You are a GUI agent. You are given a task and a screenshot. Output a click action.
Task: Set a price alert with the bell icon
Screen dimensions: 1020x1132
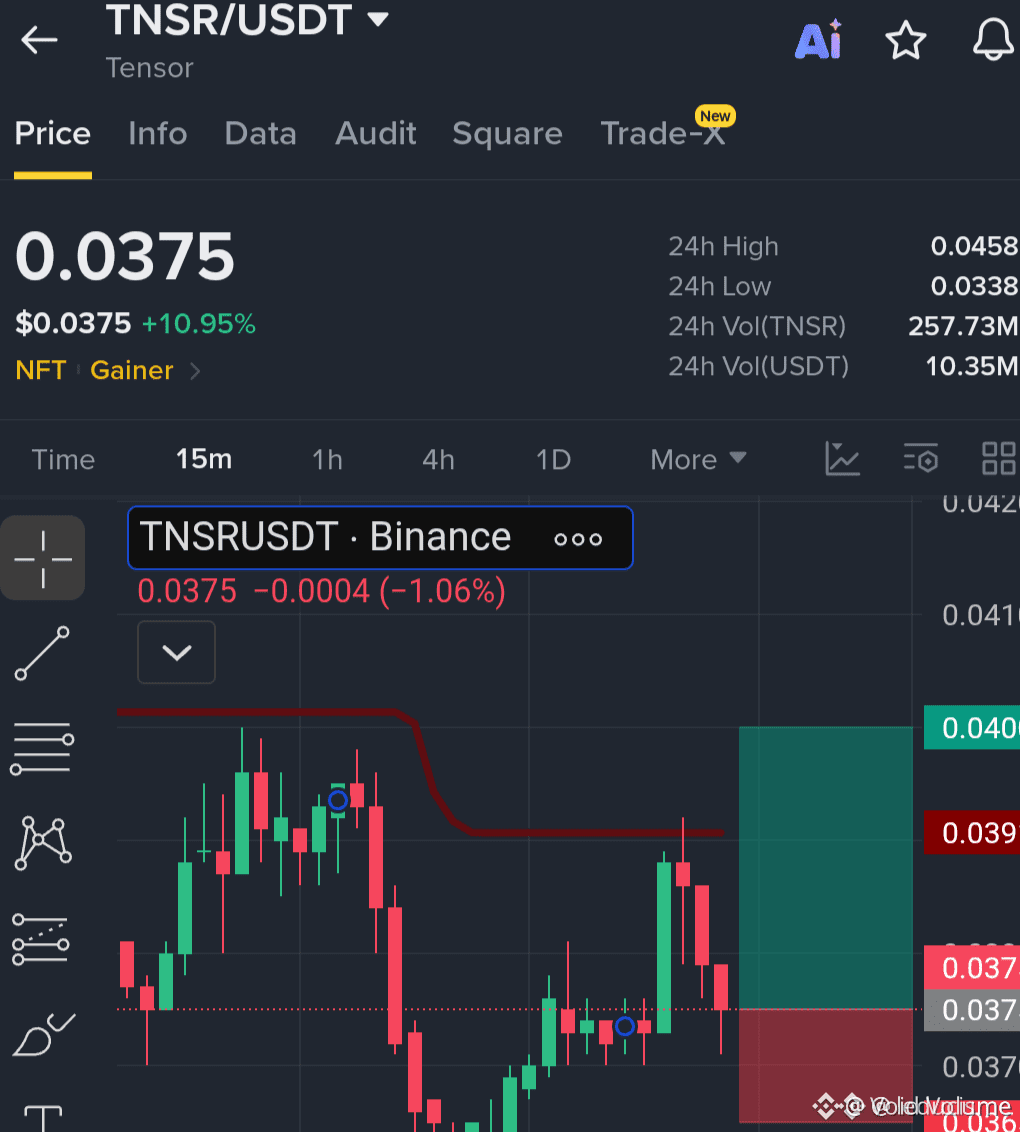(993, 40)
